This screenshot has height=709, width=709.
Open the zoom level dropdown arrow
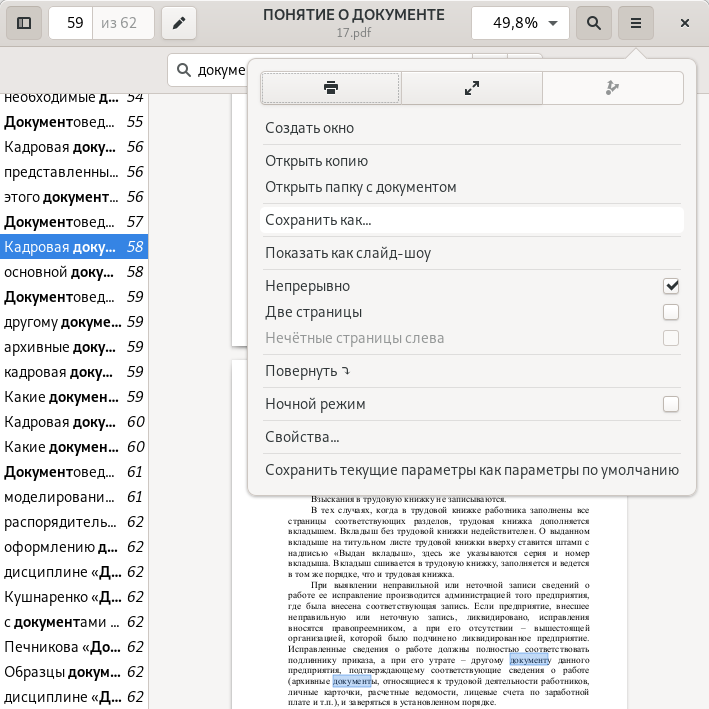point(553,22)
